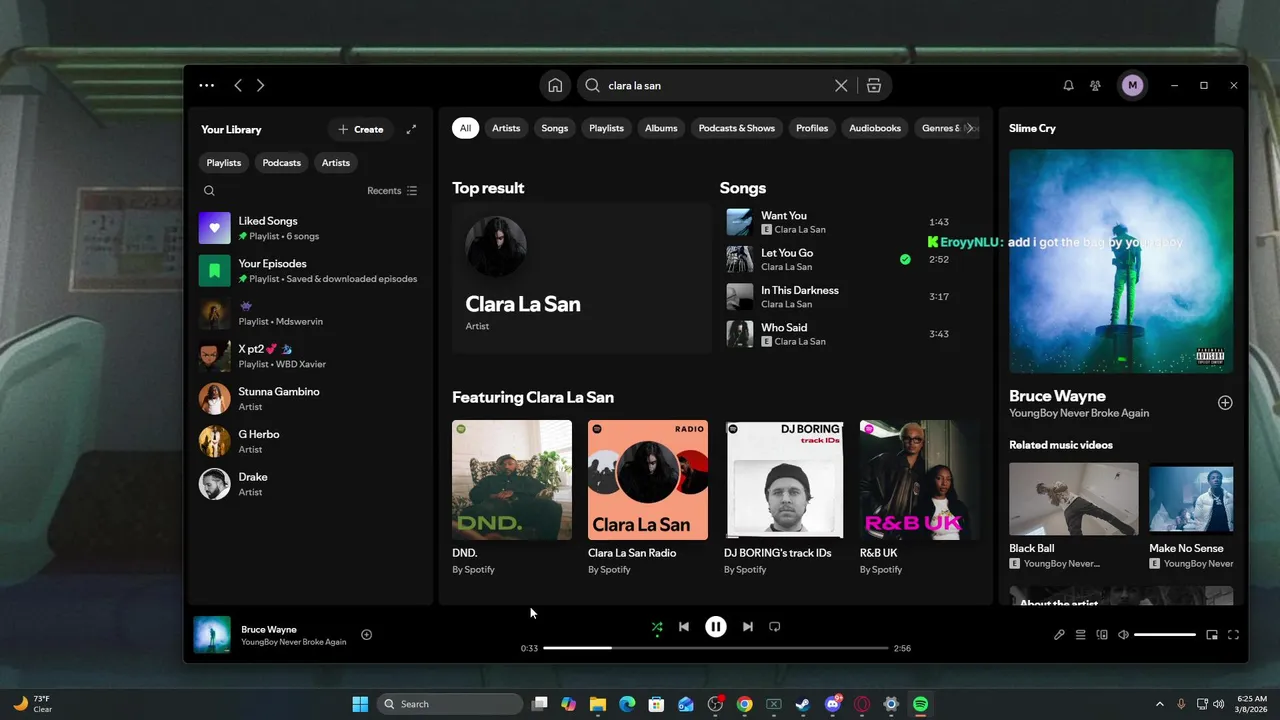1280x720 pixels.
Task: Open the Miniplayer icon
Action: pos(1212,635)
